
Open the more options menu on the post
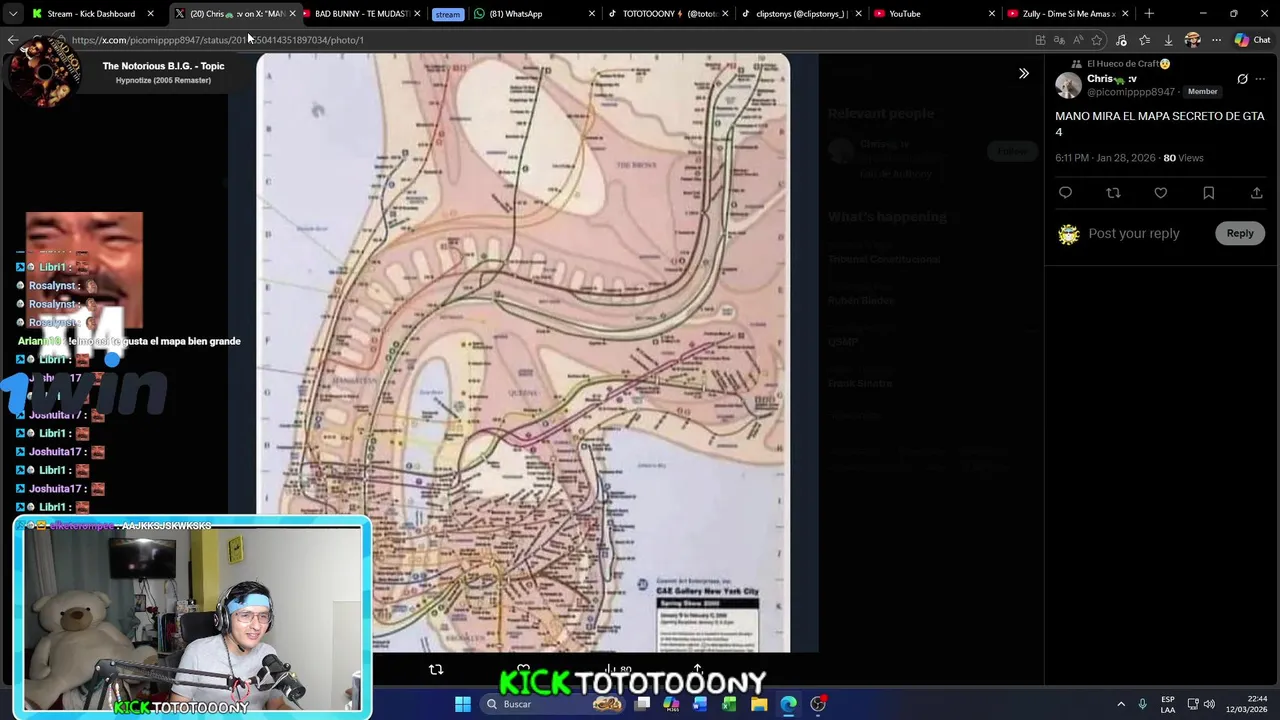click(x=1260, y=79)
